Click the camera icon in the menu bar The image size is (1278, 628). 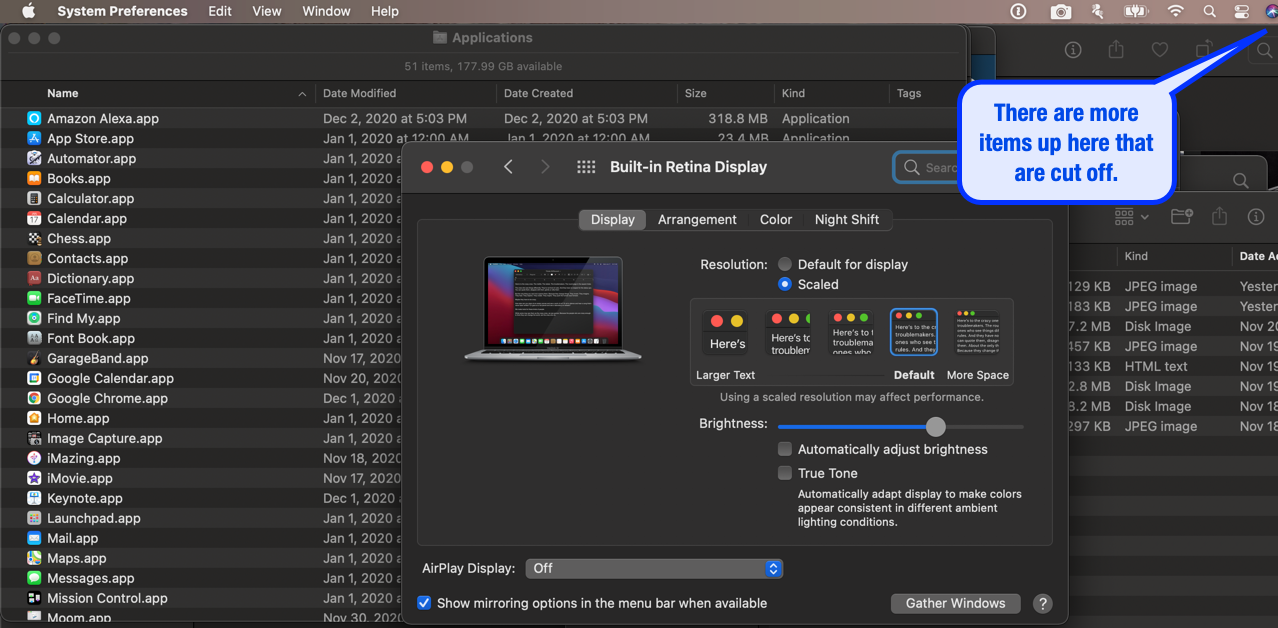(x=1061, y=12)
